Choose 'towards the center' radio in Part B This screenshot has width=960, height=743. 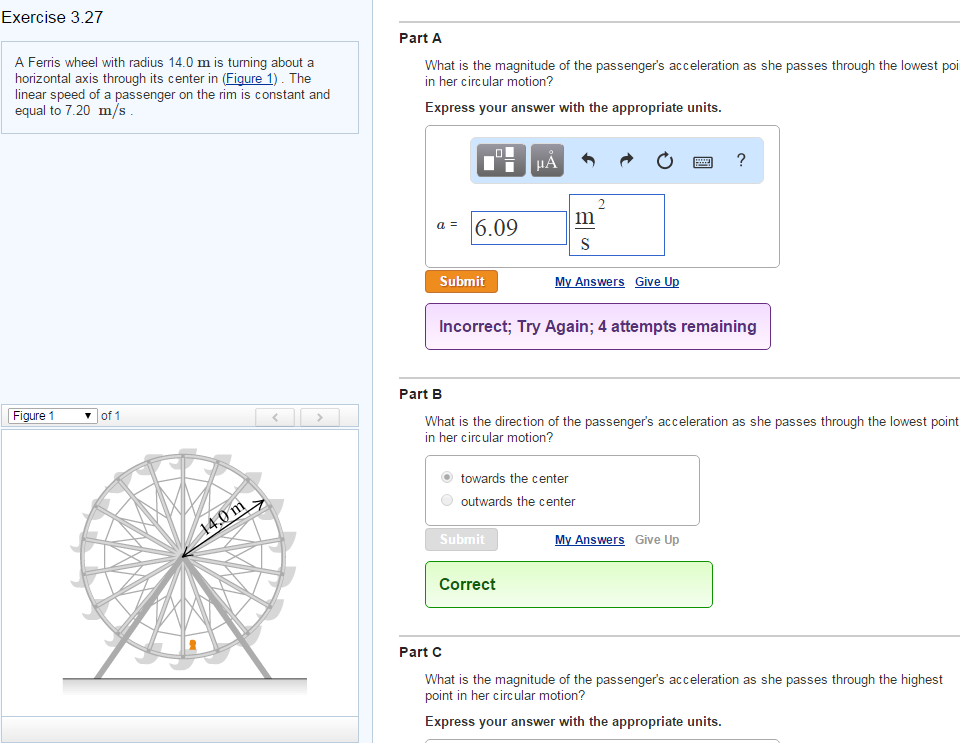click(447, 477)
